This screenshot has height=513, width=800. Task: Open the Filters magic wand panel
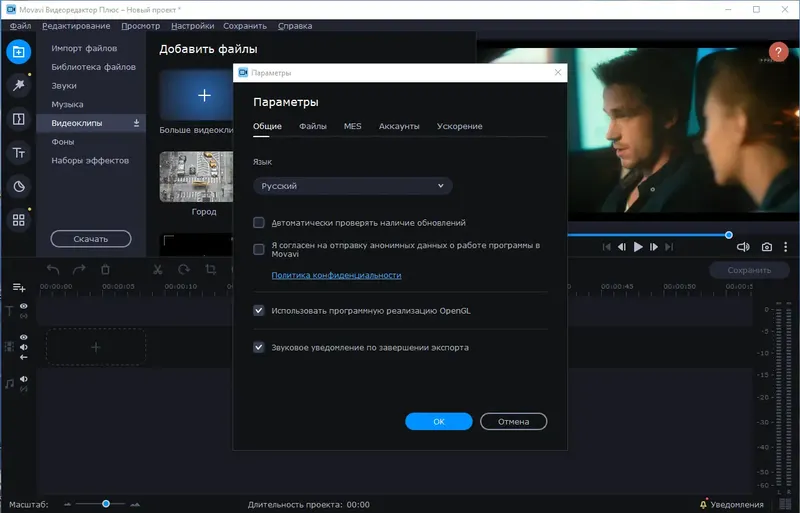point(18,85)
